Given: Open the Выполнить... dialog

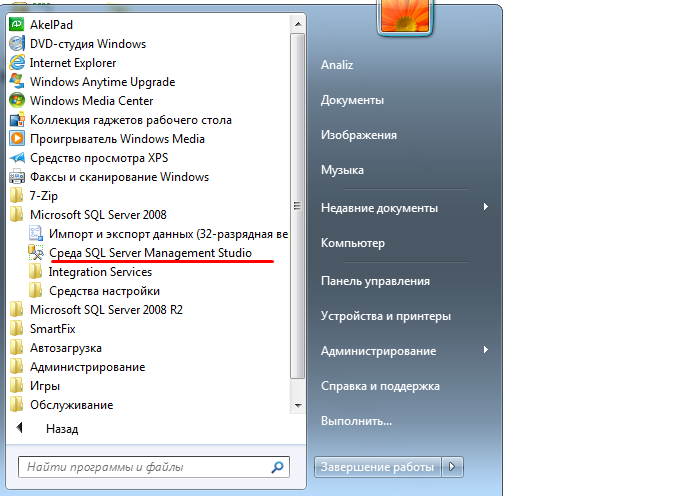Looking at the screenshot, I should coord(356,421).
